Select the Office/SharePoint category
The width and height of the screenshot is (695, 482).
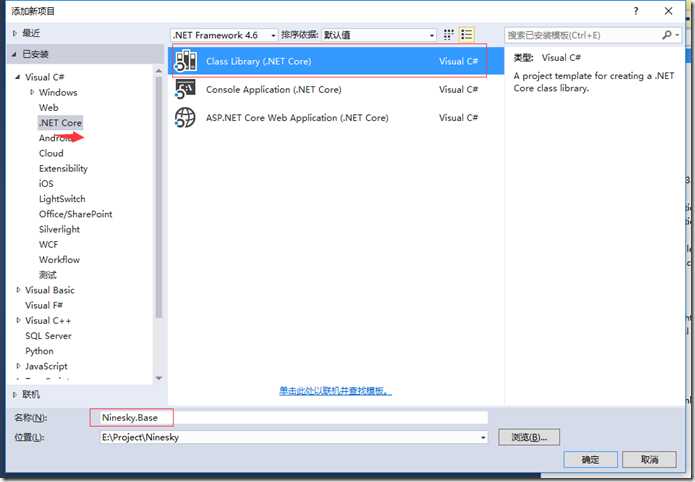75,214
